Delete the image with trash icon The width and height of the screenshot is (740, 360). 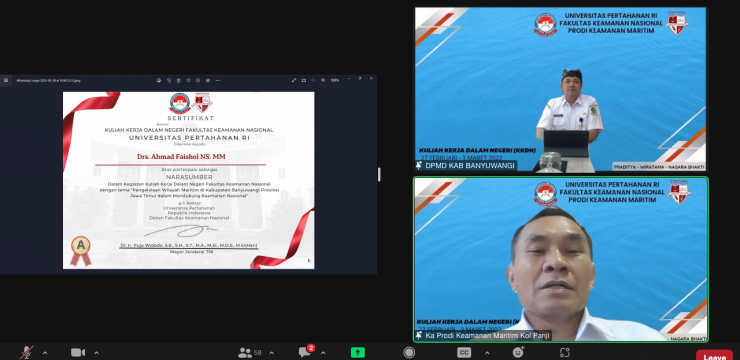click(178, 80)
